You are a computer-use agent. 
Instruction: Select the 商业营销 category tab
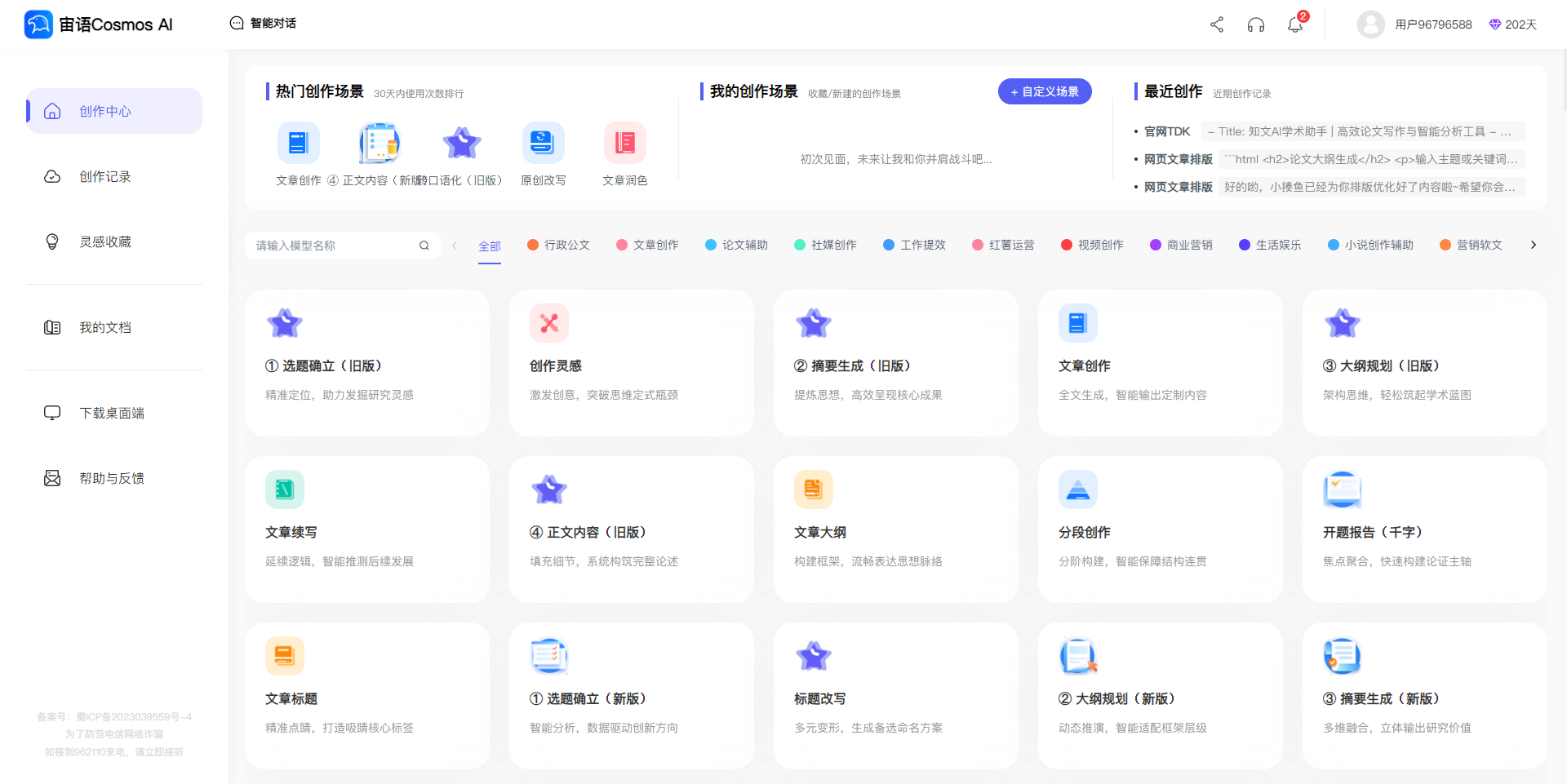point(1182,245)
